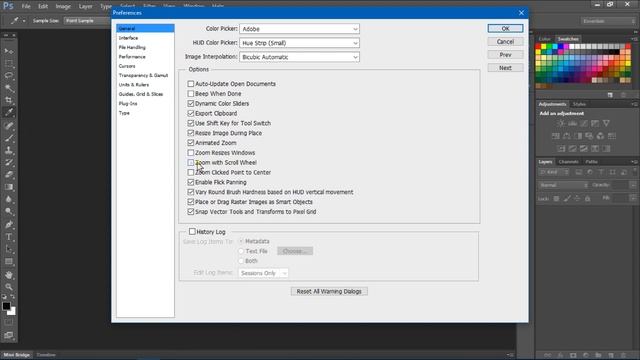This screenshot has width=640, height=360.
Task: Select the Lasso tool
Action: pyautogui.click(x=9, y=76)
